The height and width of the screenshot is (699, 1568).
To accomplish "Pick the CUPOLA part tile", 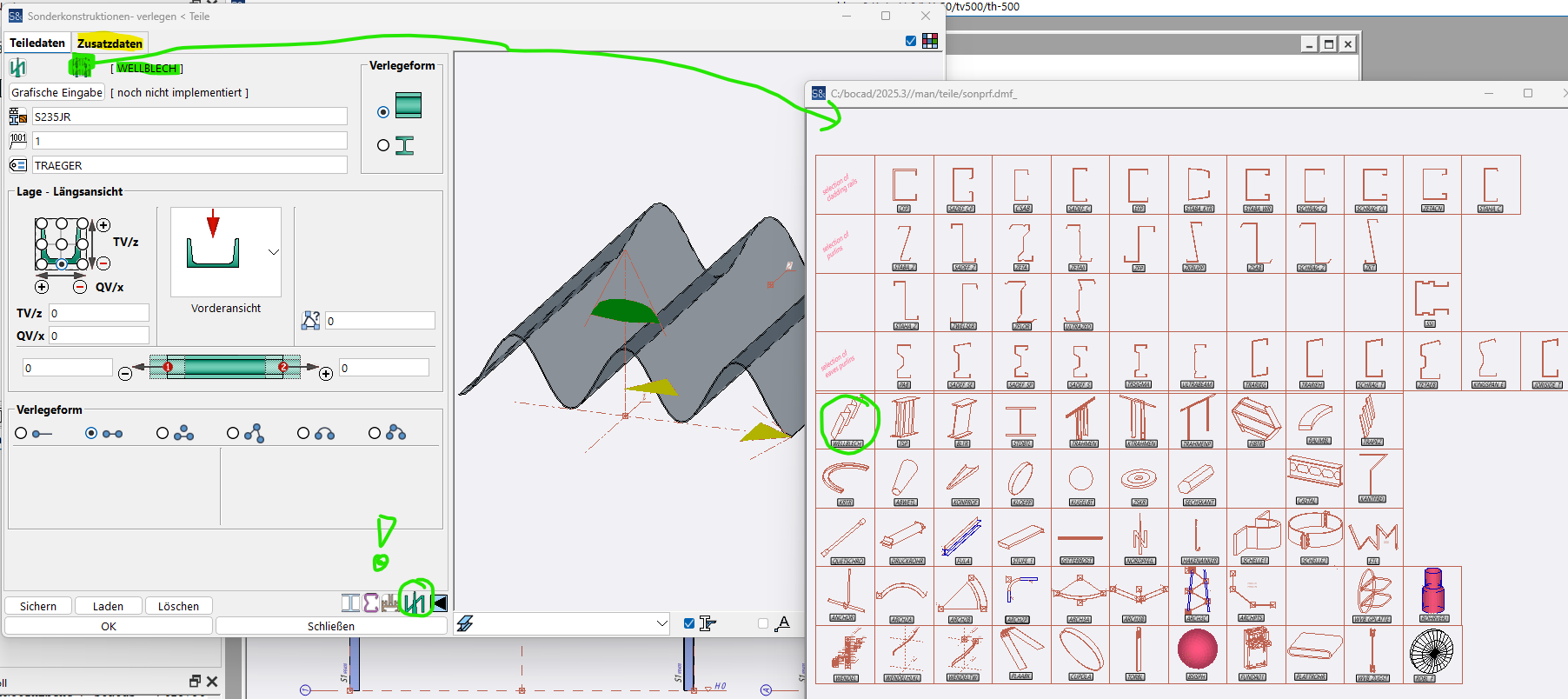I will (x=1080, y=655).
